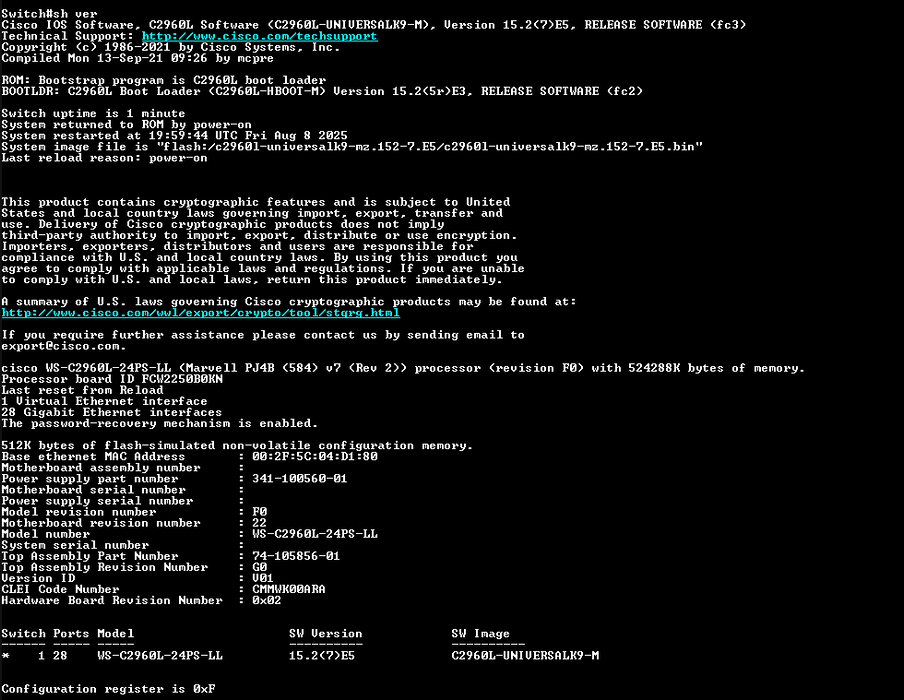Select WS-C2960L-24PS-LL beside 'Model number' label

(x=315, y=534)
